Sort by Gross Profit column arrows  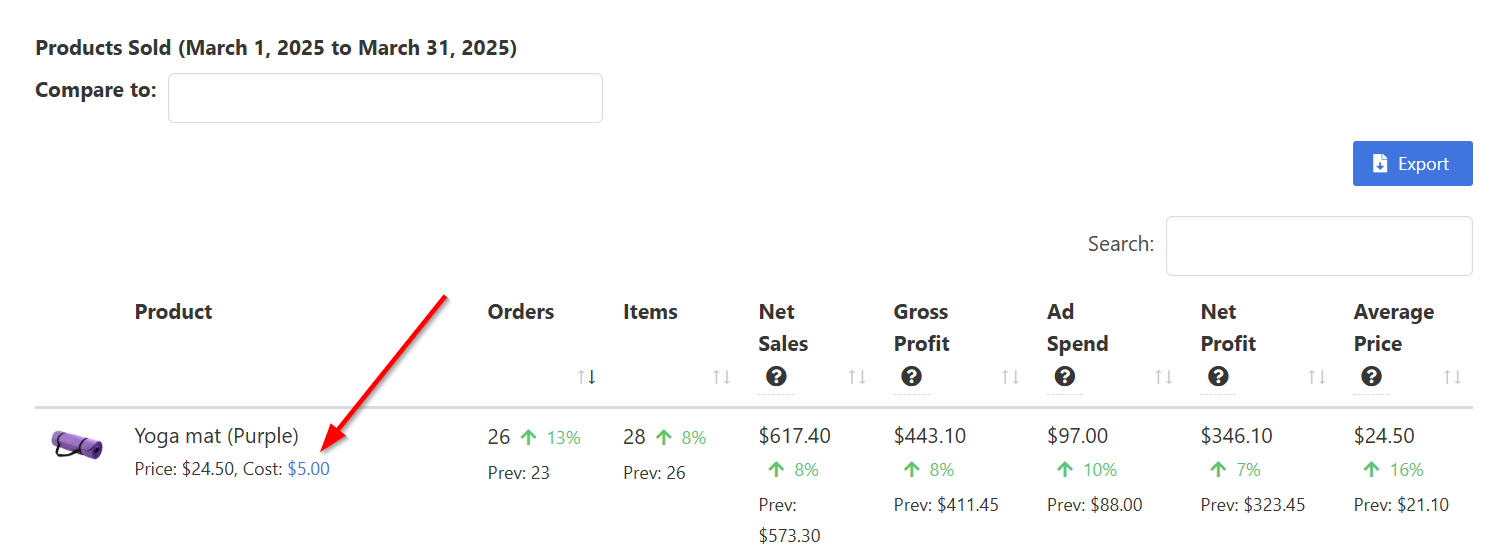1010,377
